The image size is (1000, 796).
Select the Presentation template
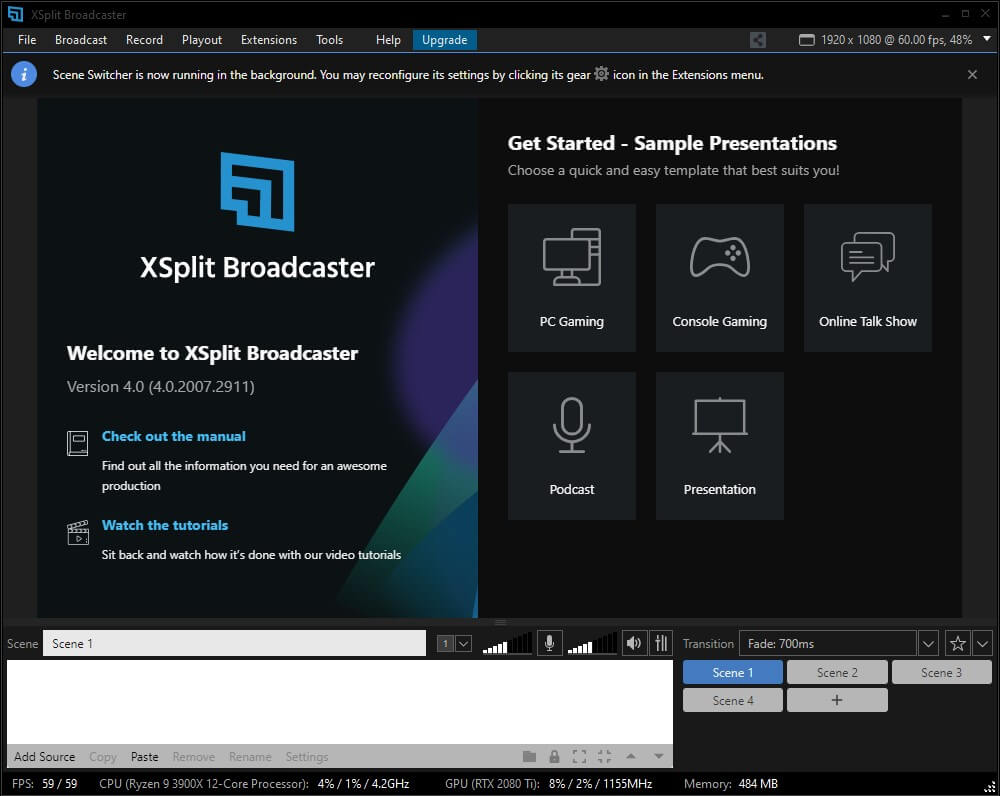[719, 446]
